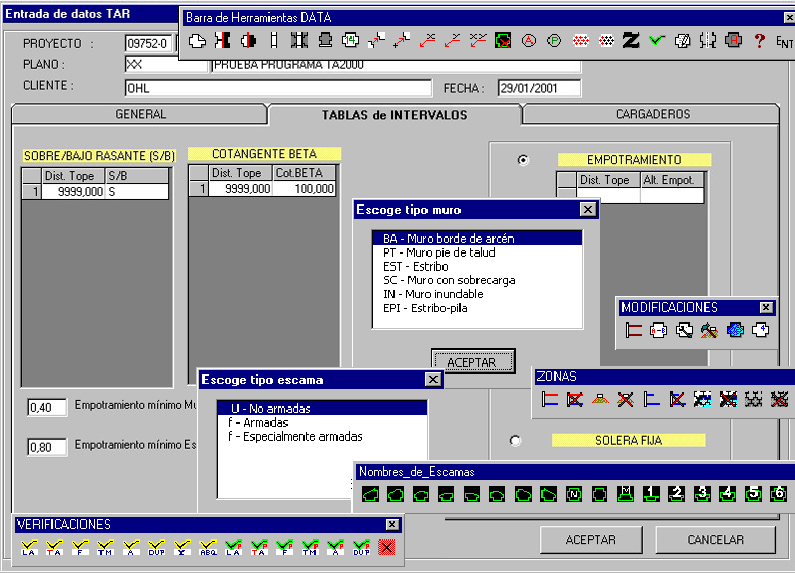
Task: Close the MODIFICACIONES palette
Action: 766,307
